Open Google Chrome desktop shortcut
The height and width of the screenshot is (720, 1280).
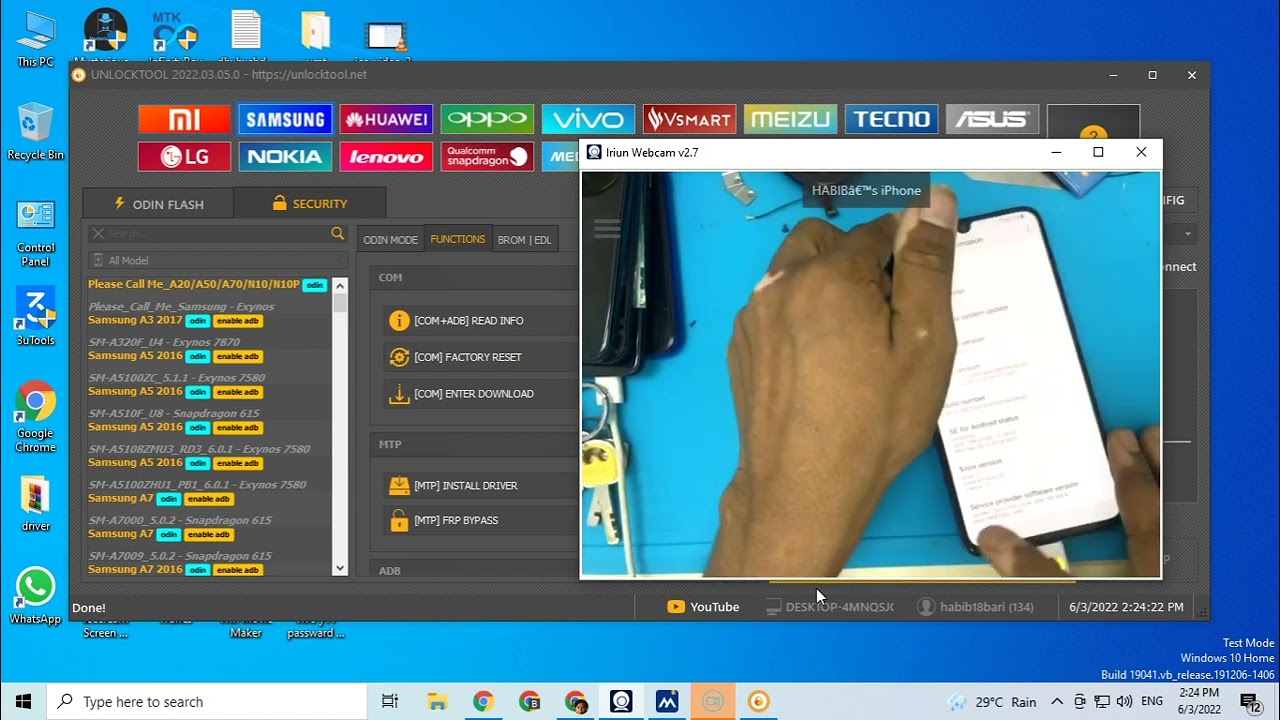tap(35, 417)
